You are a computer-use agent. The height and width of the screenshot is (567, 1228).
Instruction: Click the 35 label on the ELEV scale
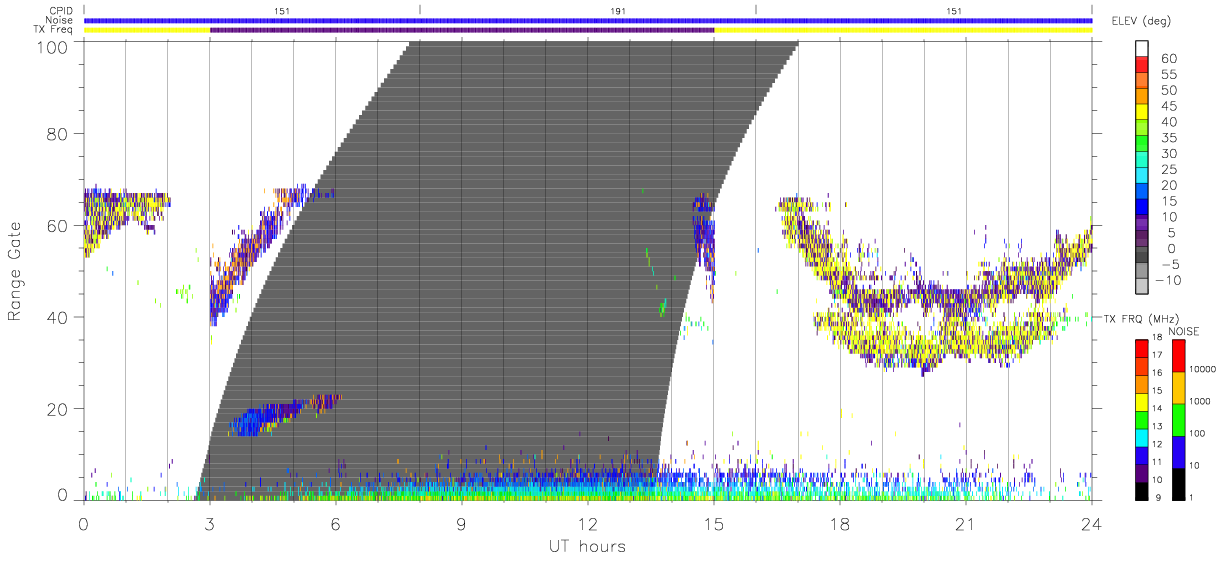pyautogui.click(x=1167, y=138)
